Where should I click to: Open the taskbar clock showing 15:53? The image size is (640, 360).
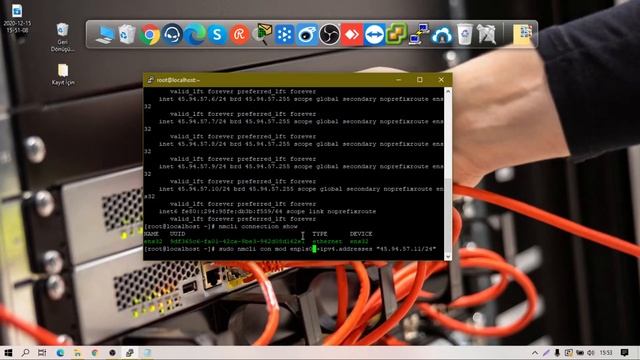pyautogui.click(x=606, y=353)
